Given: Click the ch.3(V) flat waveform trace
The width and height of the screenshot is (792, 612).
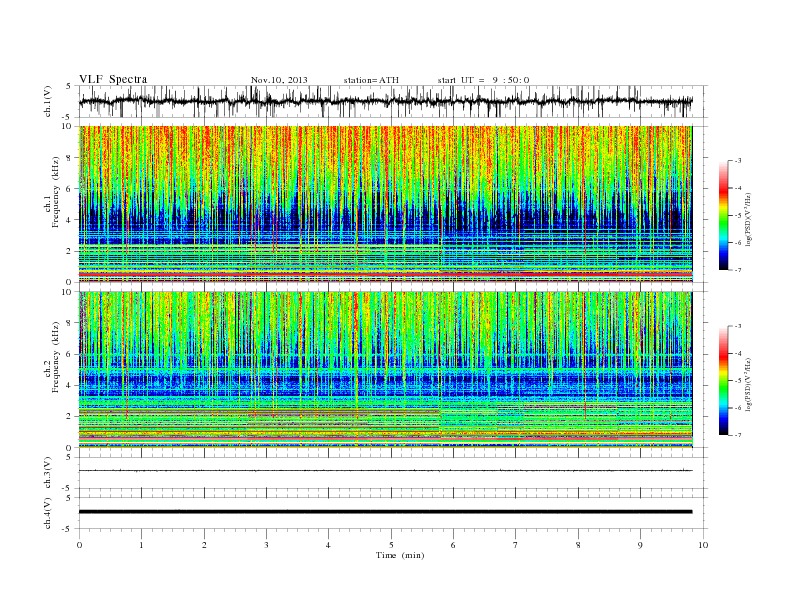Looking at the screenshot, I should coord(385,471).
